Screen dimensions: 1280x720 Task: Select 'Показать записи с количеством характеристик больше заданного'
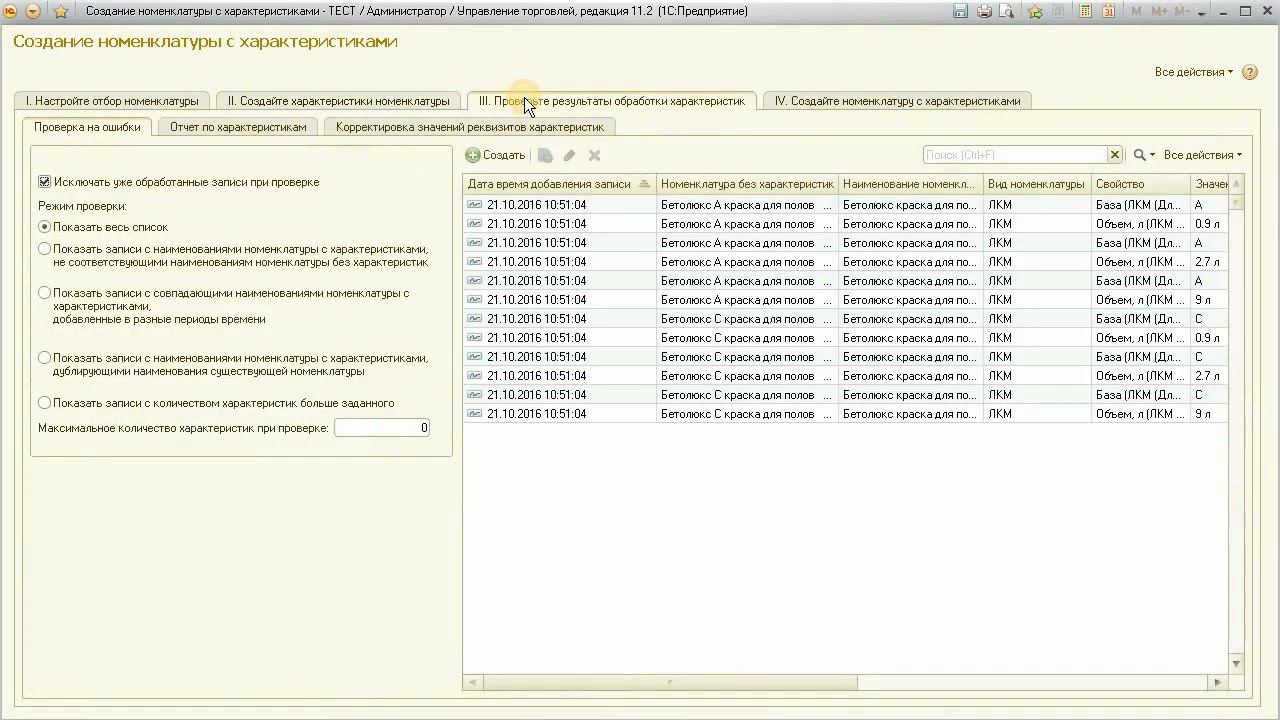pos(44,403)
